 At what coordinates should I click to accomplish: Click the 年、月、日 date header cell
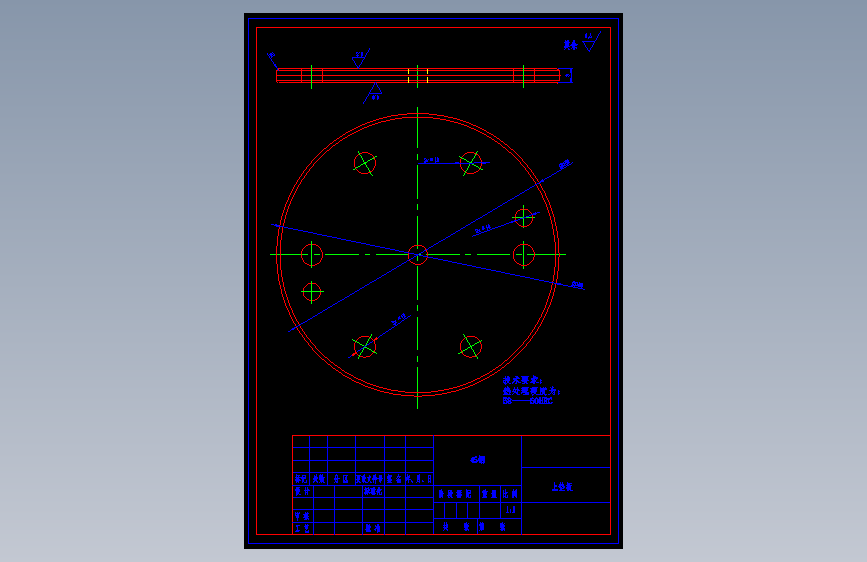click(x=419, y=479)
